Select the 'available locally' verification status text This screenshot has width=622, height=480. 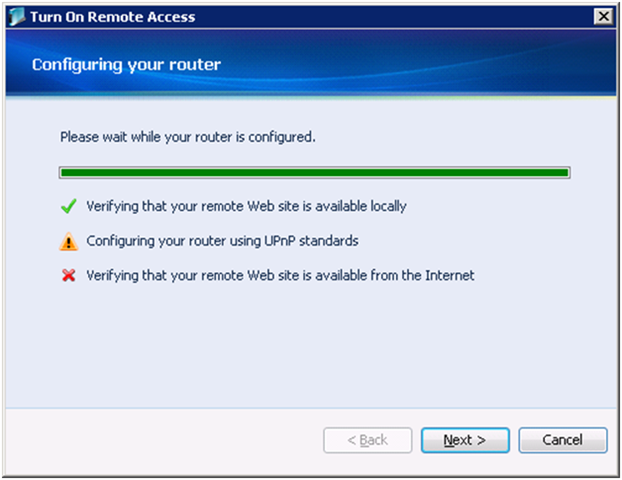click(x=246, y=207)
